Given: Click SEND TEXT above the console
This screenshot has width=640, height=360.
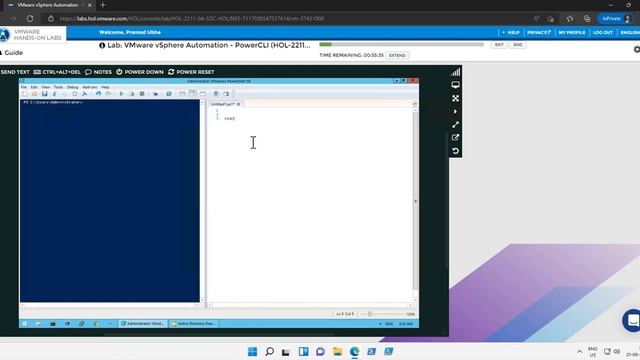Looking at the screenshot, I should tap(15, 72).
